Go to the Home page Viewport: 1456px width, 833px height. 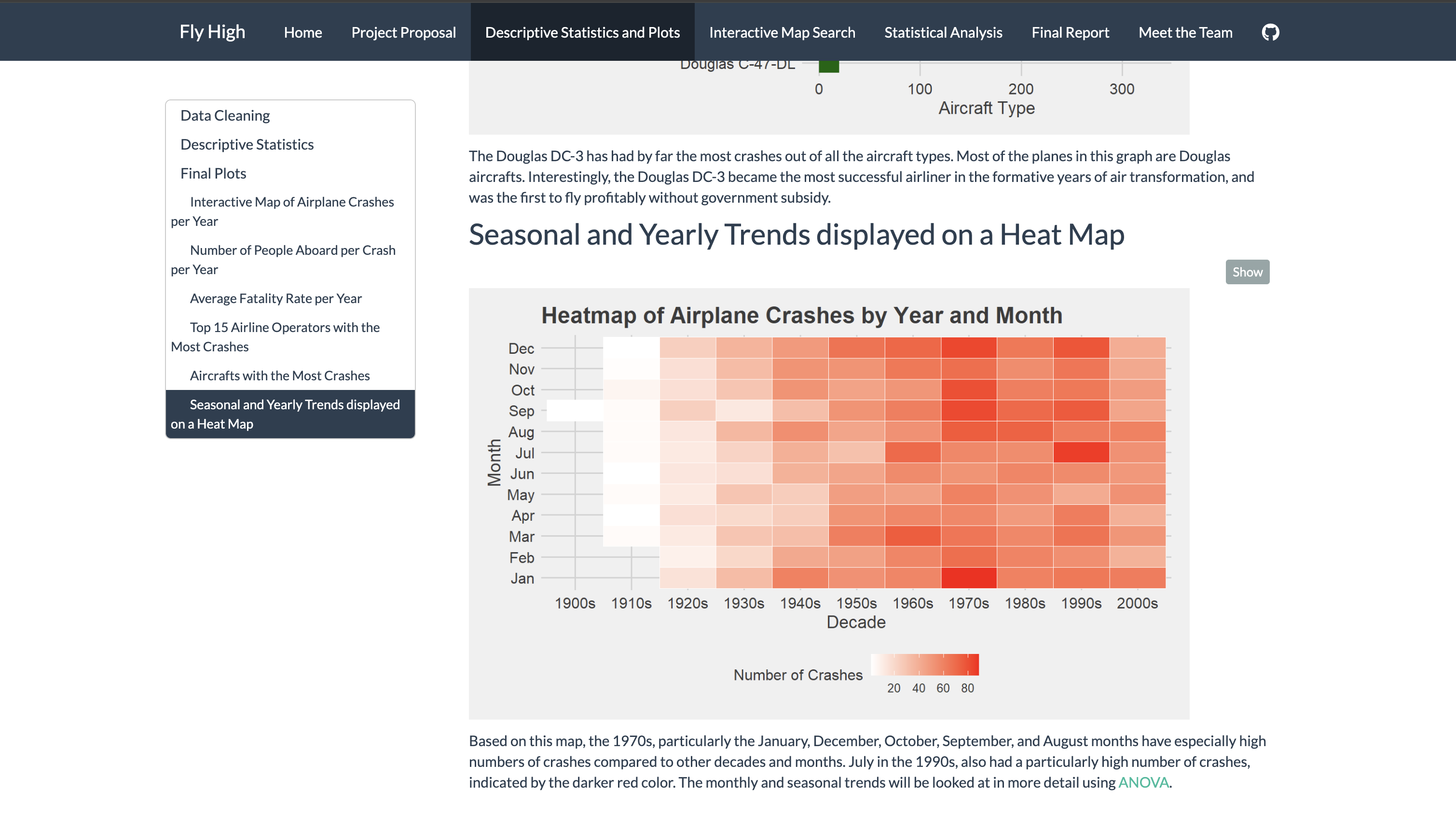[x=302, y=32]
